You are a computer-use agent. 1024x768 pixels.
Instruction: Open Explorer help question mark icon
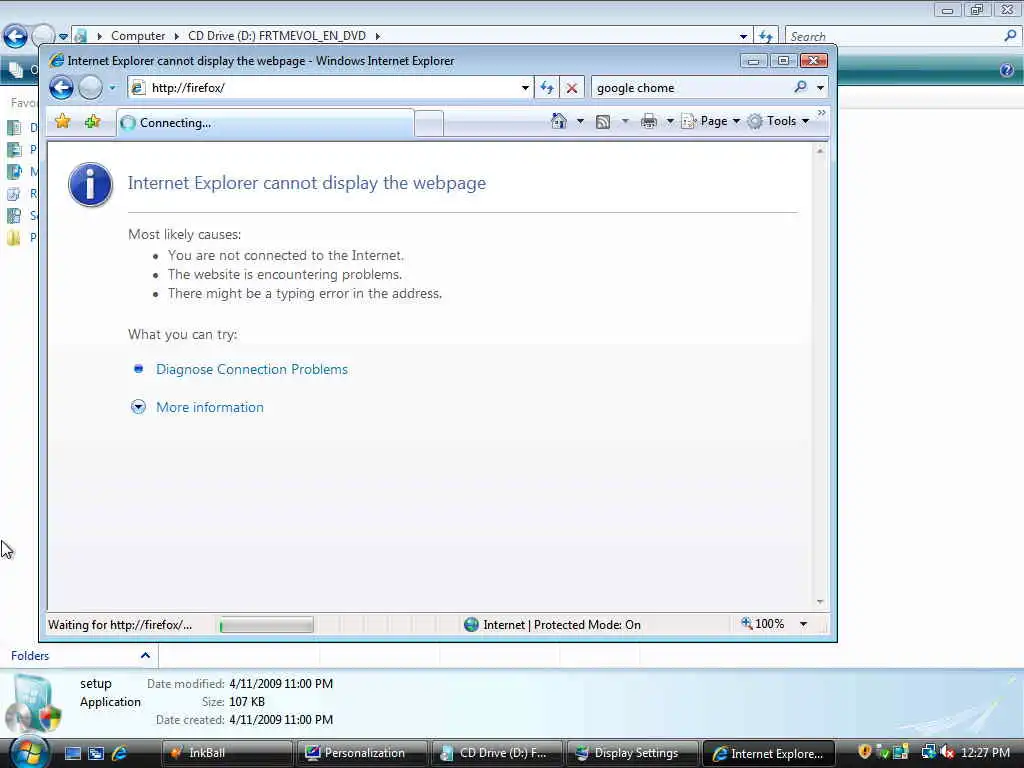[x=1006, y=70]
